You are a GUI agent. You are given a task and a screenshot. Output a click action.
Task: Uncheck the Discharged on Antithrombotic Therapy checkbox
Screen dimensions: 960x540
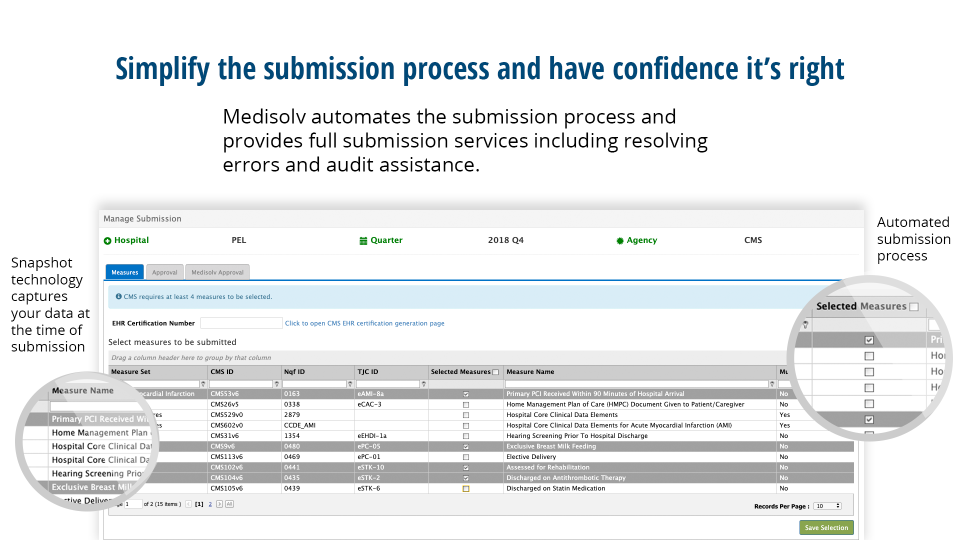466,478
